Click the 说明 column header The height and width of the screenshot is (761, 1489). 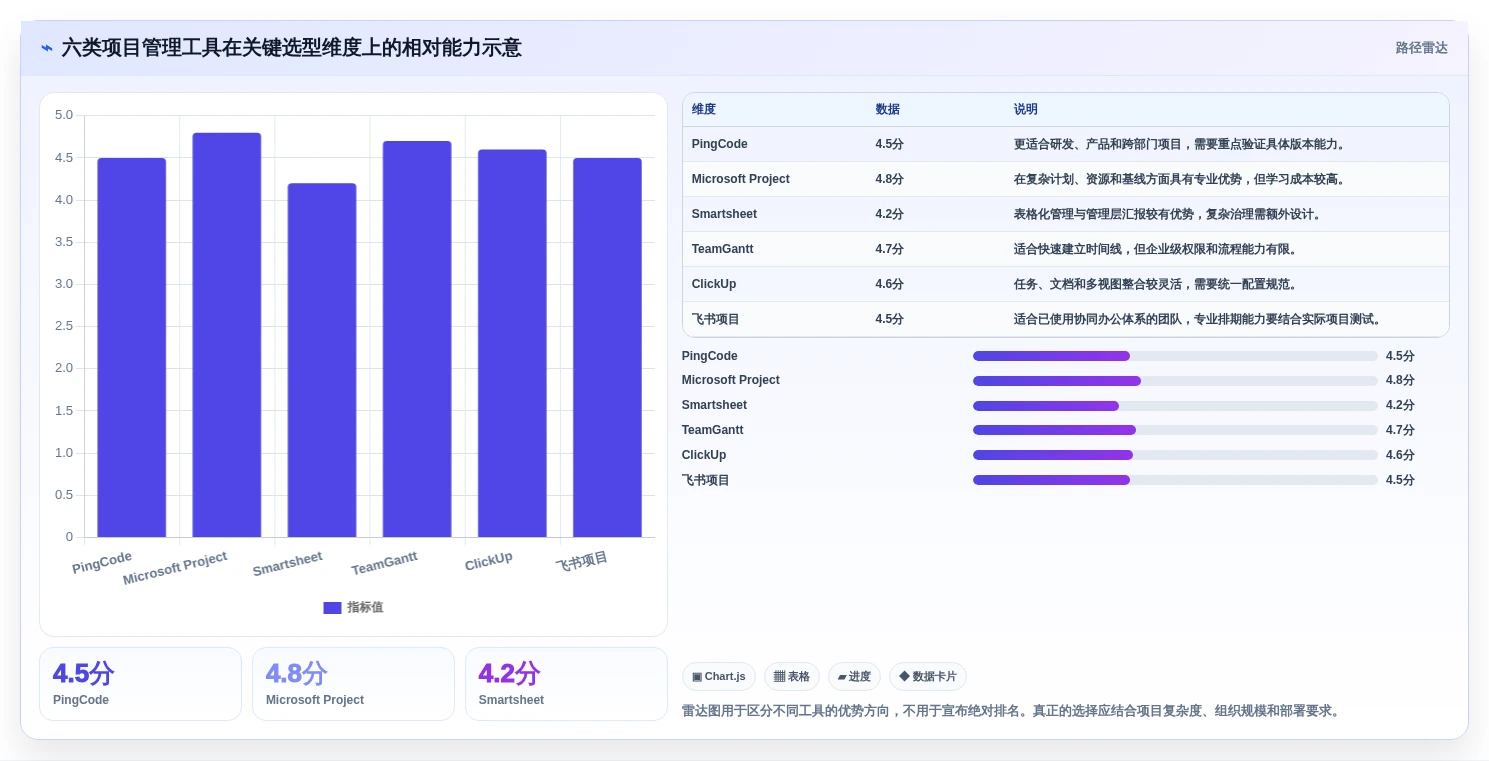click(1026, 110)
